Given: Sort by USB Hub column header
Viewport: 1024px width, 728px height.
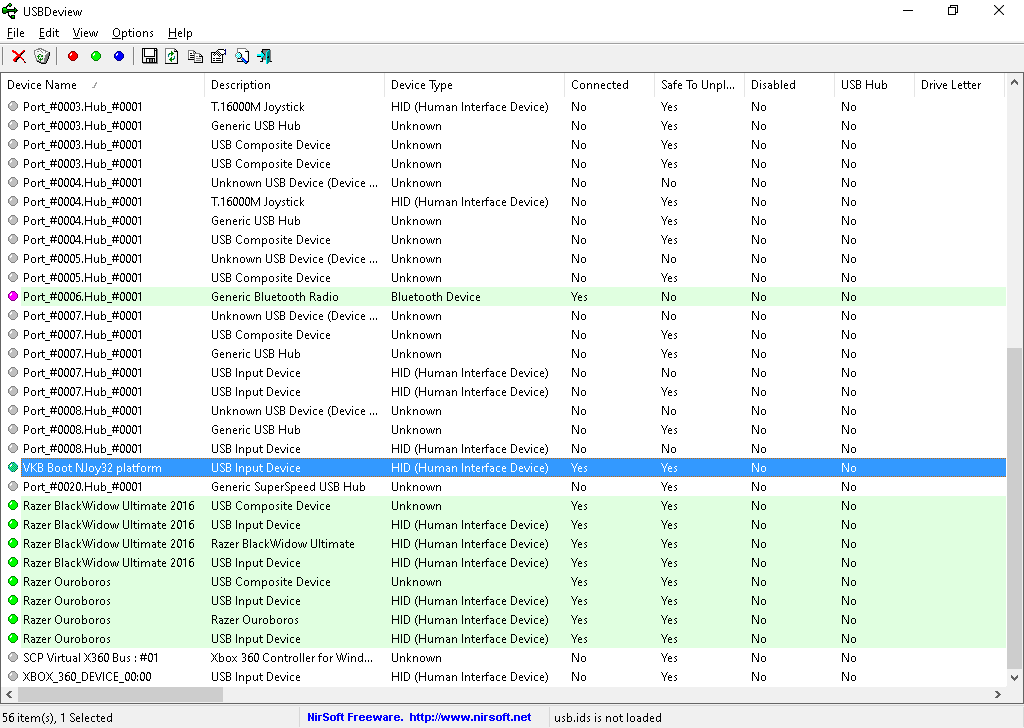Looking at the screenshot, I should tap(874, 85).
